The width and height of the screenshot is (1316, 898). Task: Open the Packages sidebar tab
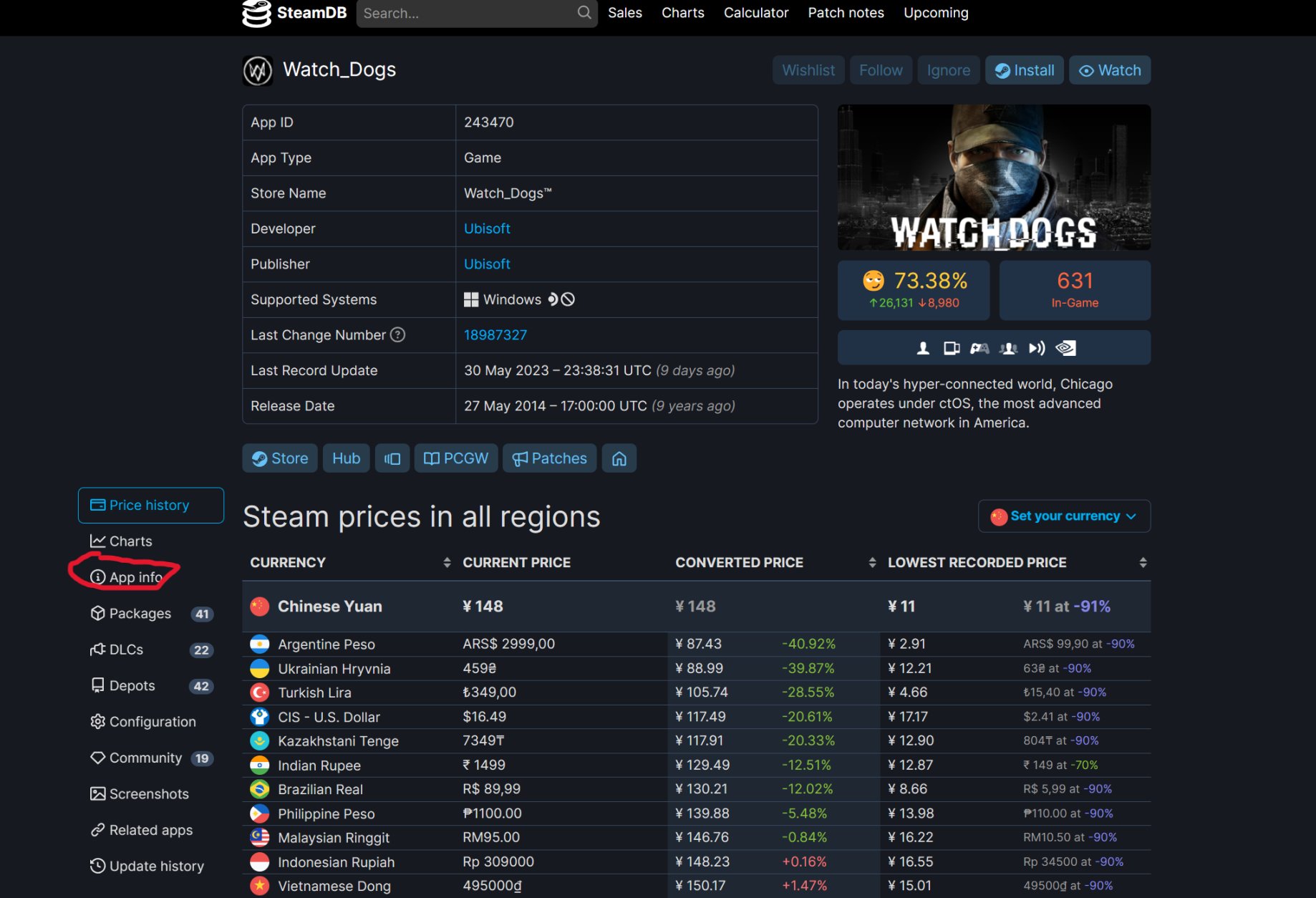(x=151, y=614)
